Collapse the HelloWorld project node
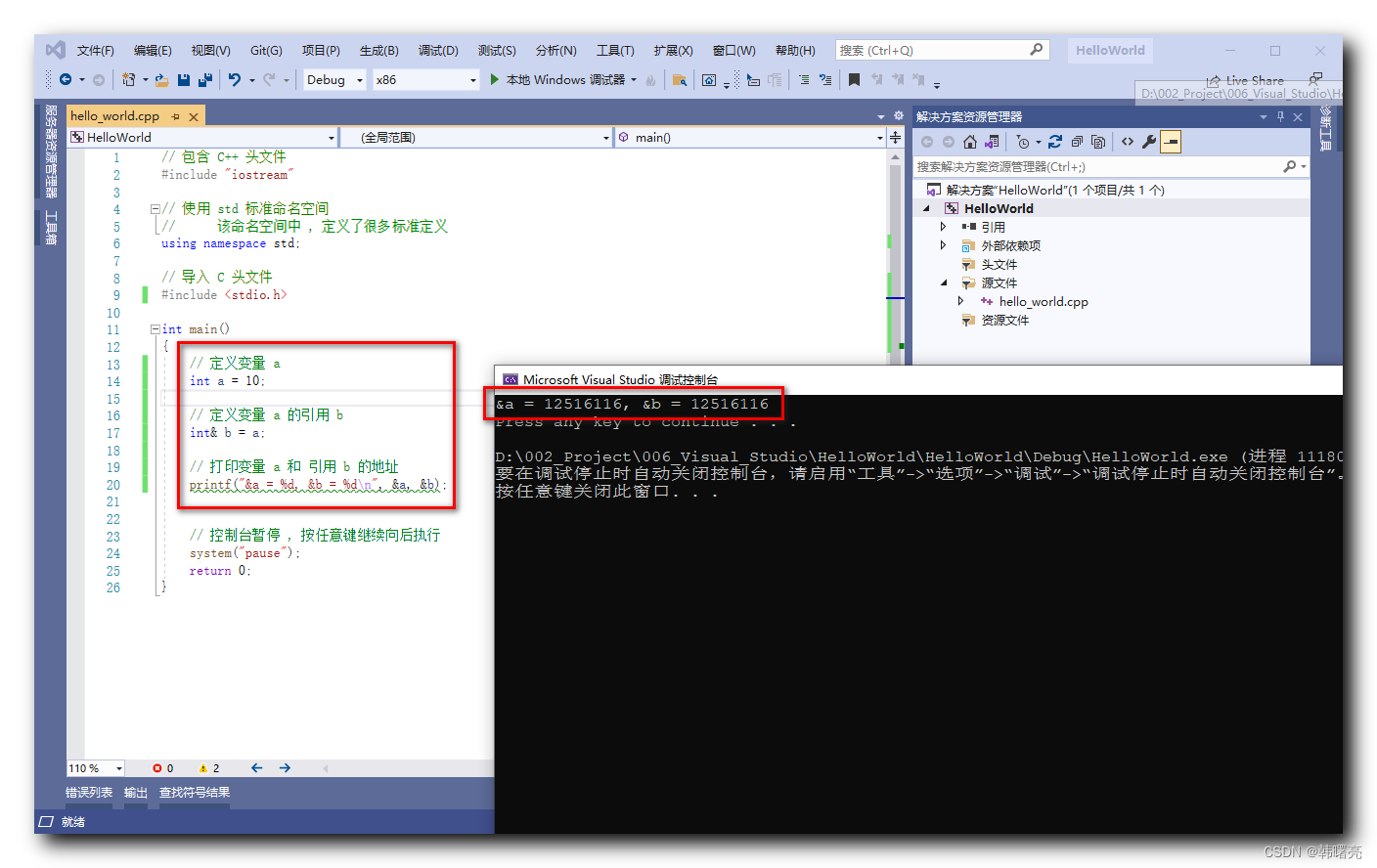1377x868 pixels. click(926, 208)
